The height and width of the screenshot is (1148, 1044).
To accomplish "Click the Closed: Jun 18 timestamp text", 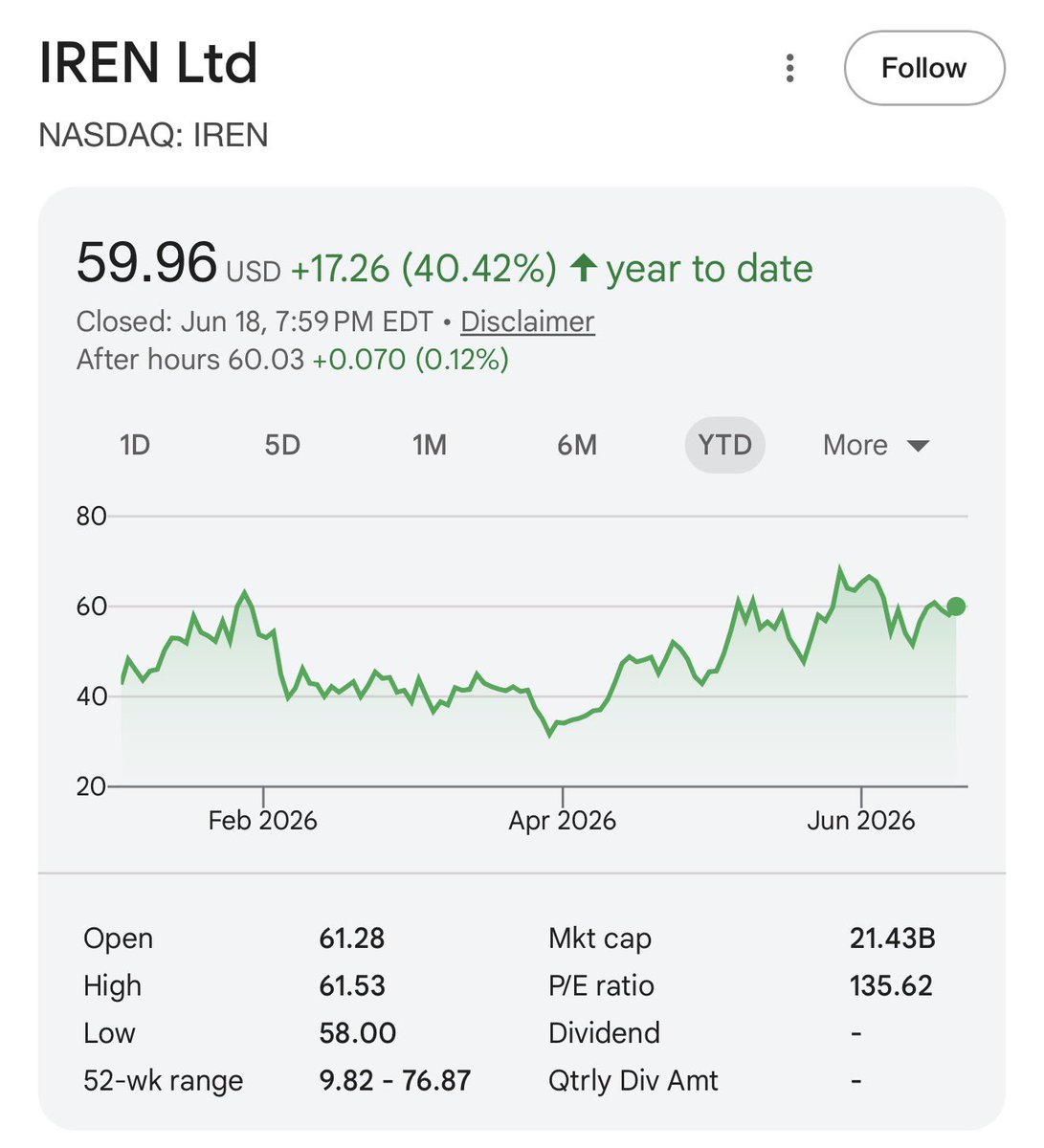I will click(x=255, y=321).
